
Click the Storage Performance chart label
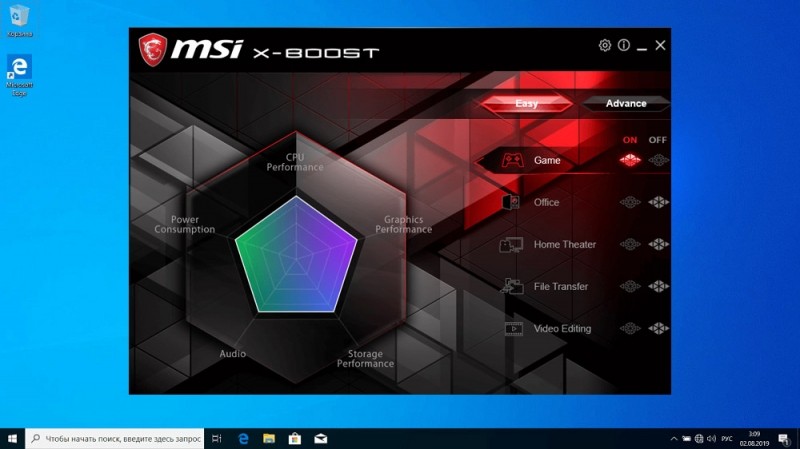365,359
